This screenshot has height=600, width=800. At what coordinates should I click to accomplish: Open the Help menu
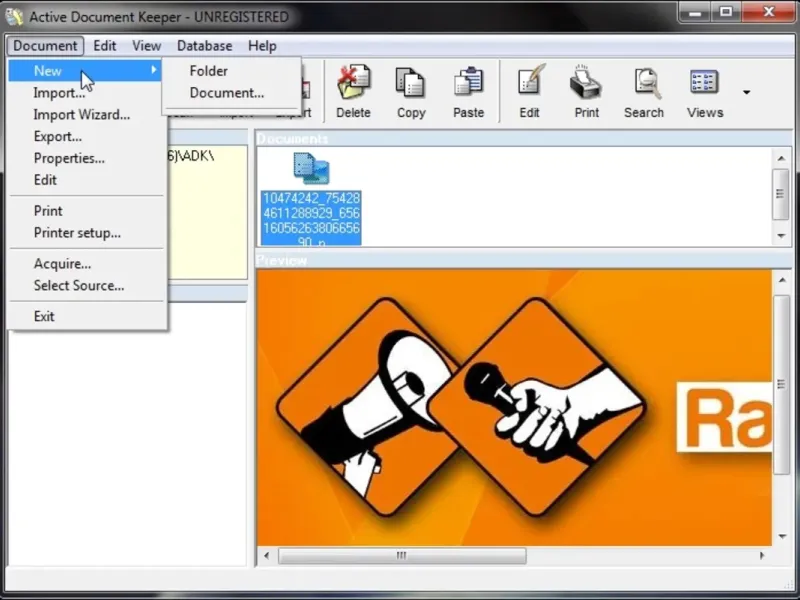(x=262, y=46)
